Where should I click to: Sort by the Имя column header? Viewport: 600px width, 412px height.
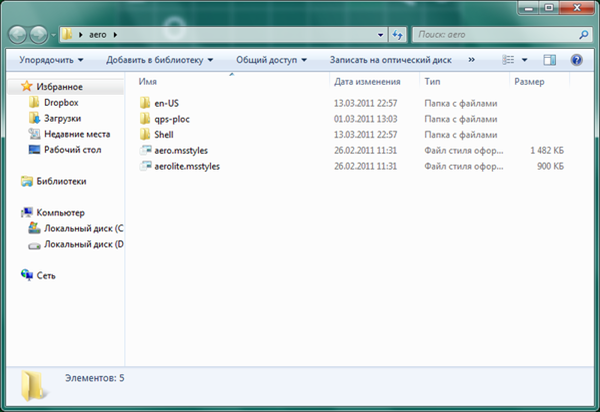click(x=149, y=81)
